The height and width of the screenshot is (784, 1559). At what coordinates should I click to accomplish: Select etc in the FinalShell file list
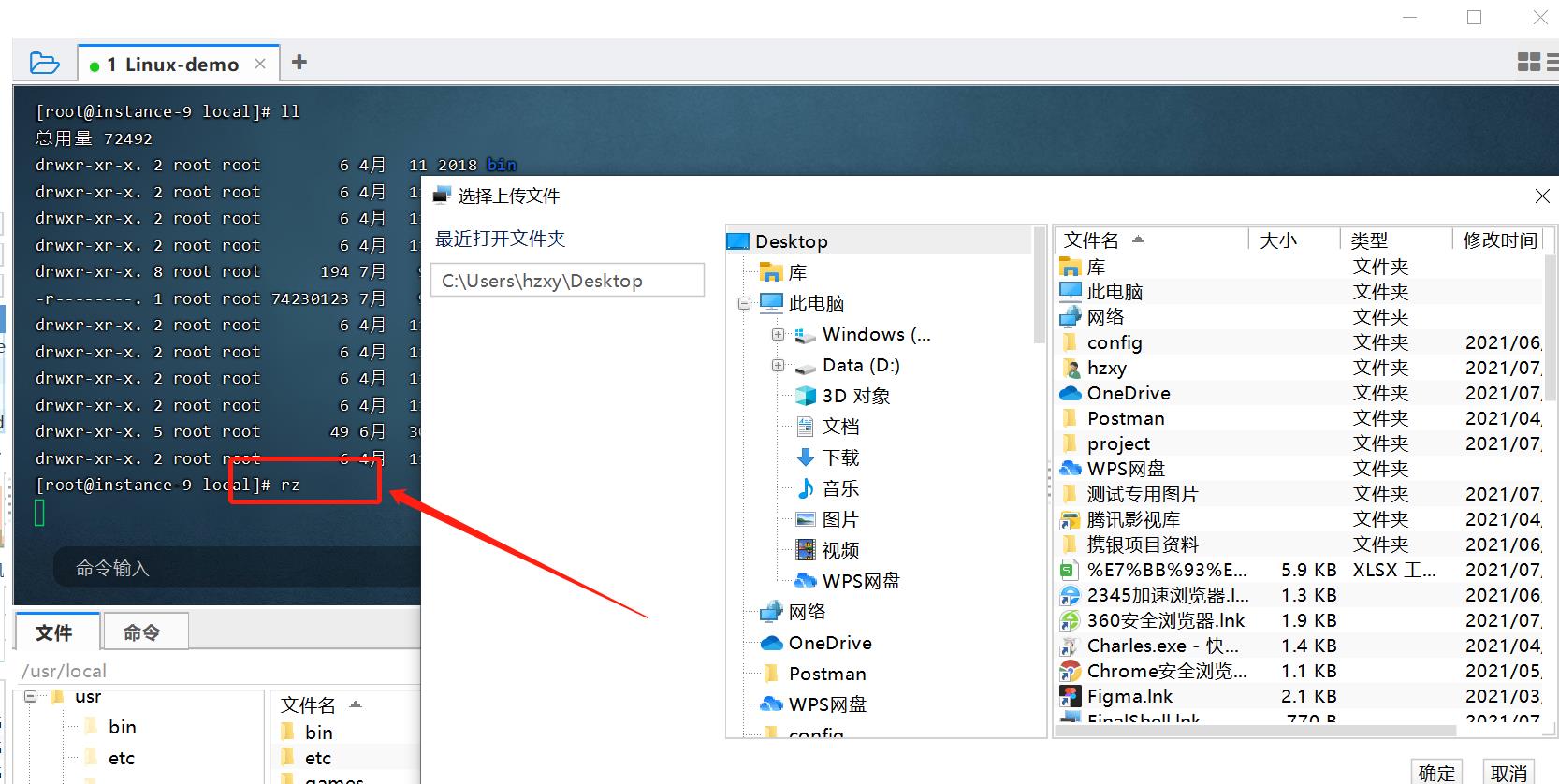pos(317,758)
